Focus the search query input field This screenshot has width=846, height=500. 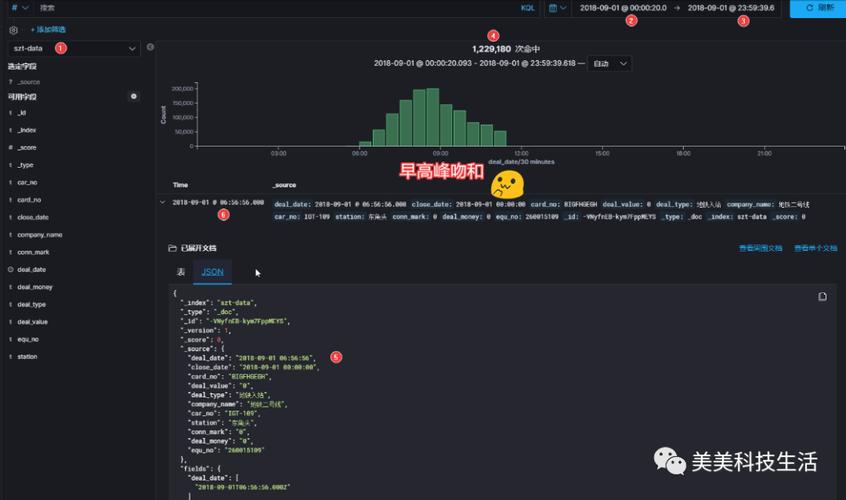pos(275,8)
